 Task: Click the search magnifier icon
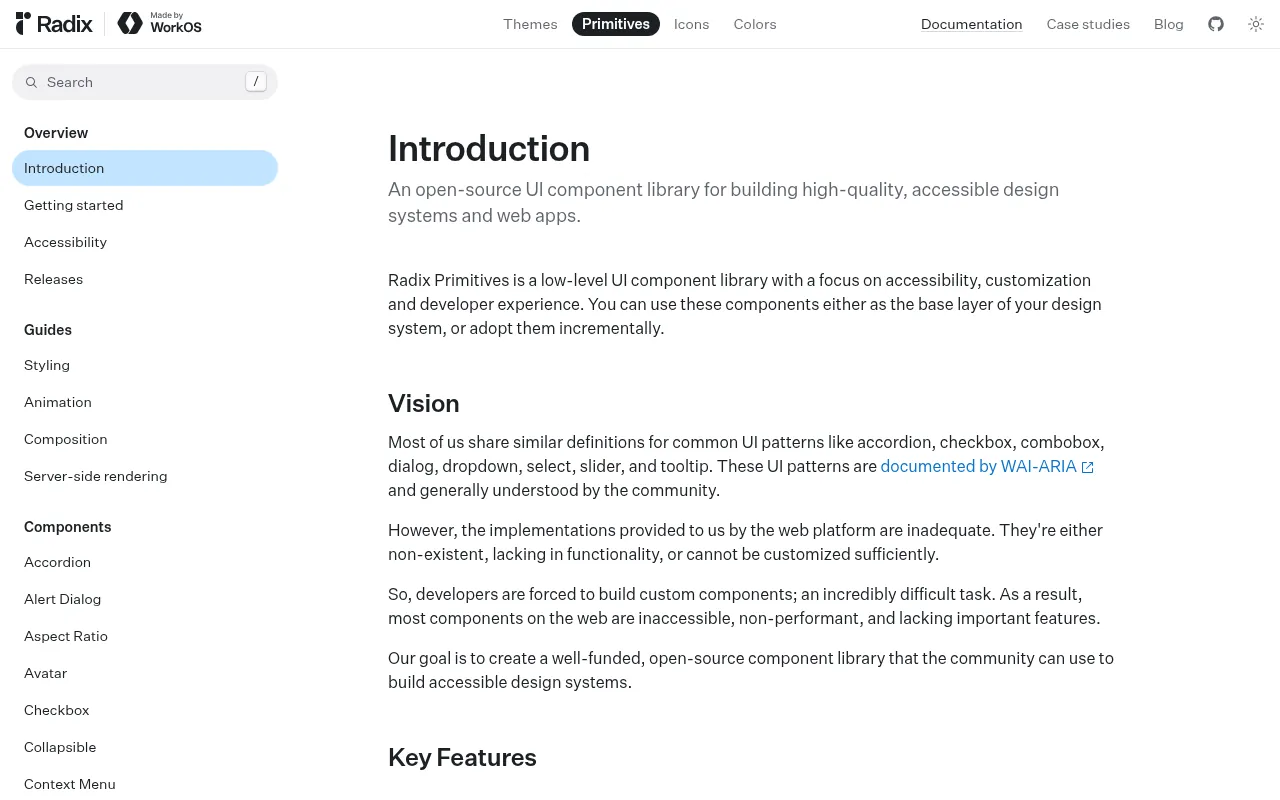[31, 82]
